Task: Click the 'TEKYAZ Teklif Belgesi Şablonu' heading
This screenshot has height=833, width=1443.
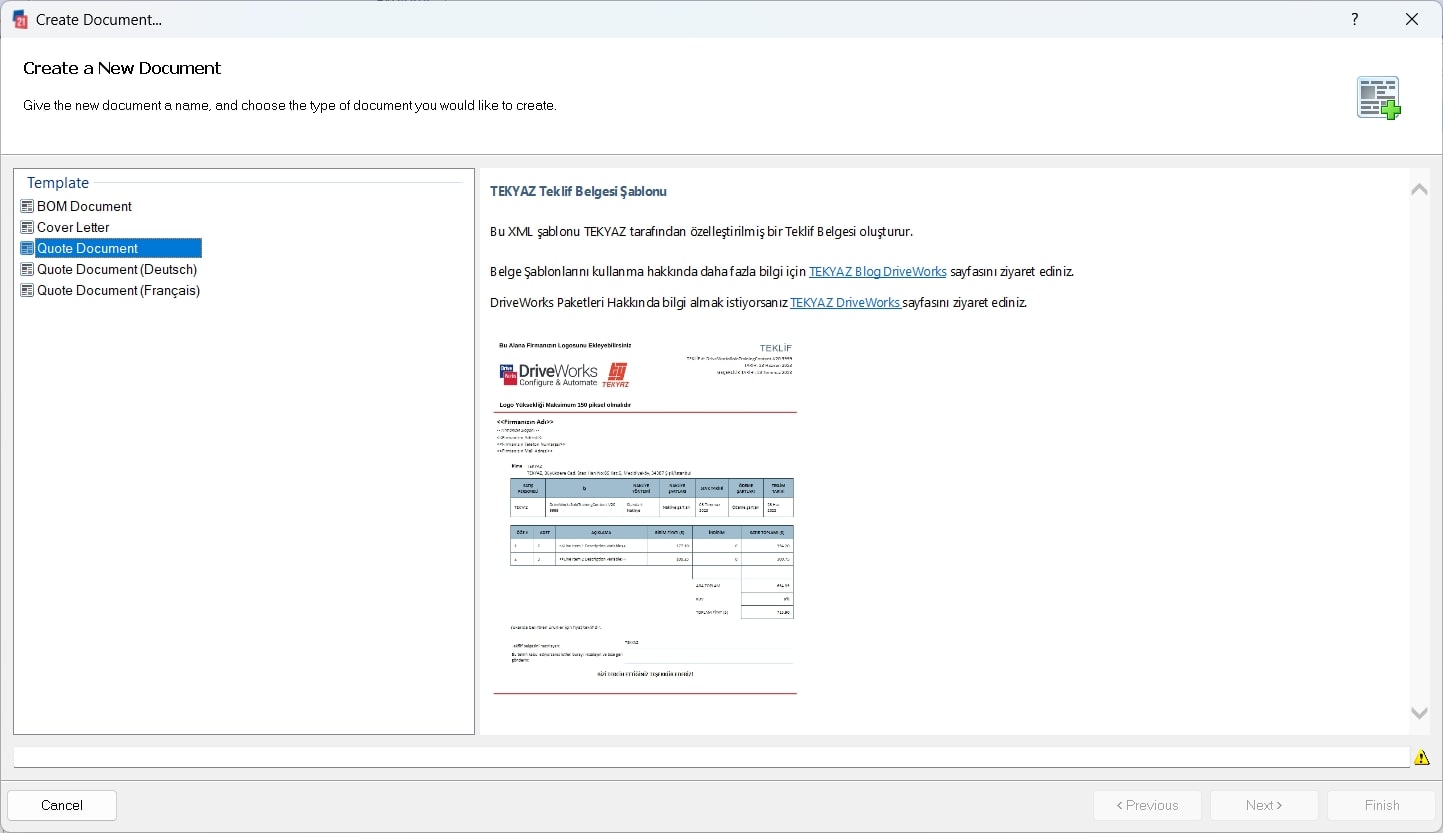Action: (578, 191)
